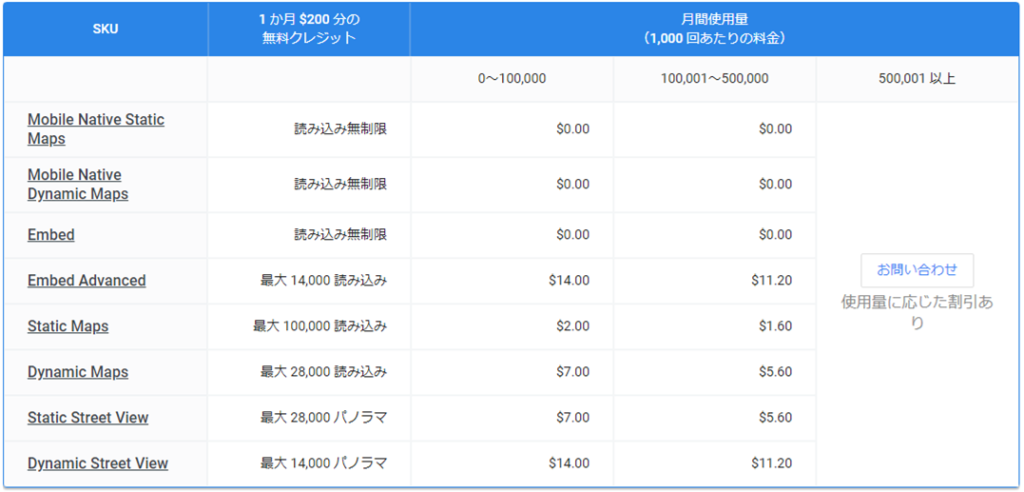
Task: Open the Dynamic Street View link
Action: pyautogui.click(x=98, y=463)
